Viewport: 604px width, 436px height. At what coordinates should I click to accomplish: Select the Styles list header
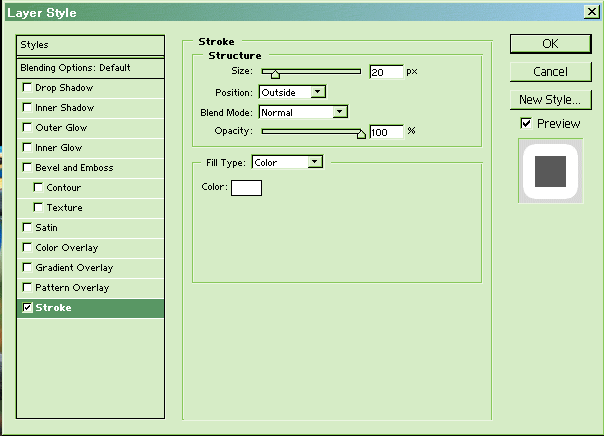pyautogui.click(x=91, y=45)
